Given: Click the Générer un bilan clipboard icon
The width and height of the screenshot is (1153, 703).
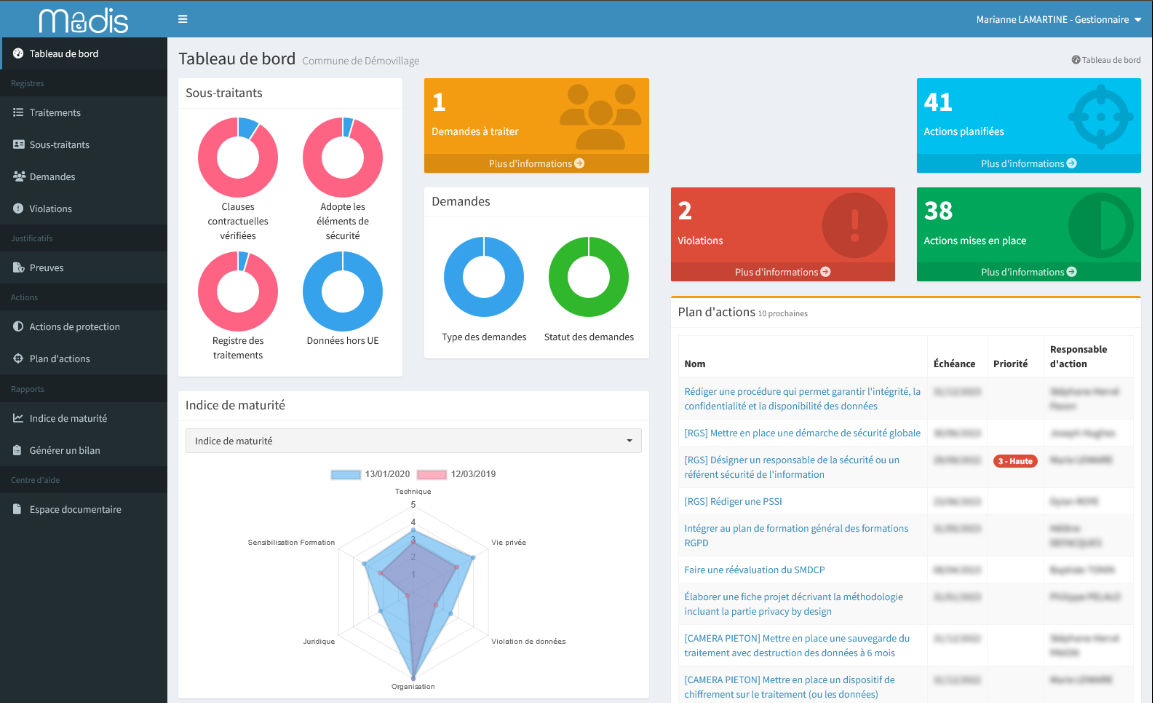Looking at the screenshot, I should pyautogui.click(x=17, y=450).
